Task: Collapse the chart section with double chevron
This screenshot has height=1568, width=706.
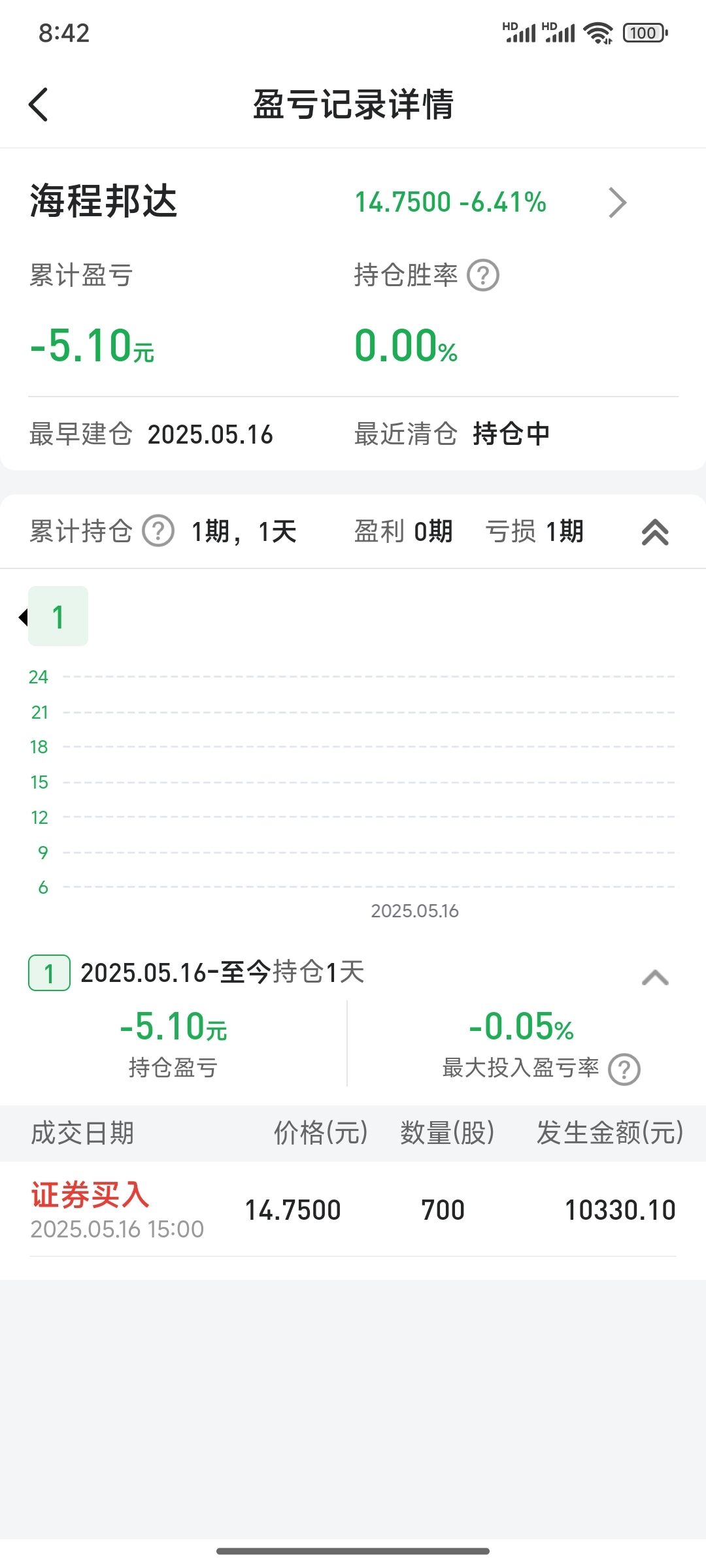Action: [655, 532]
